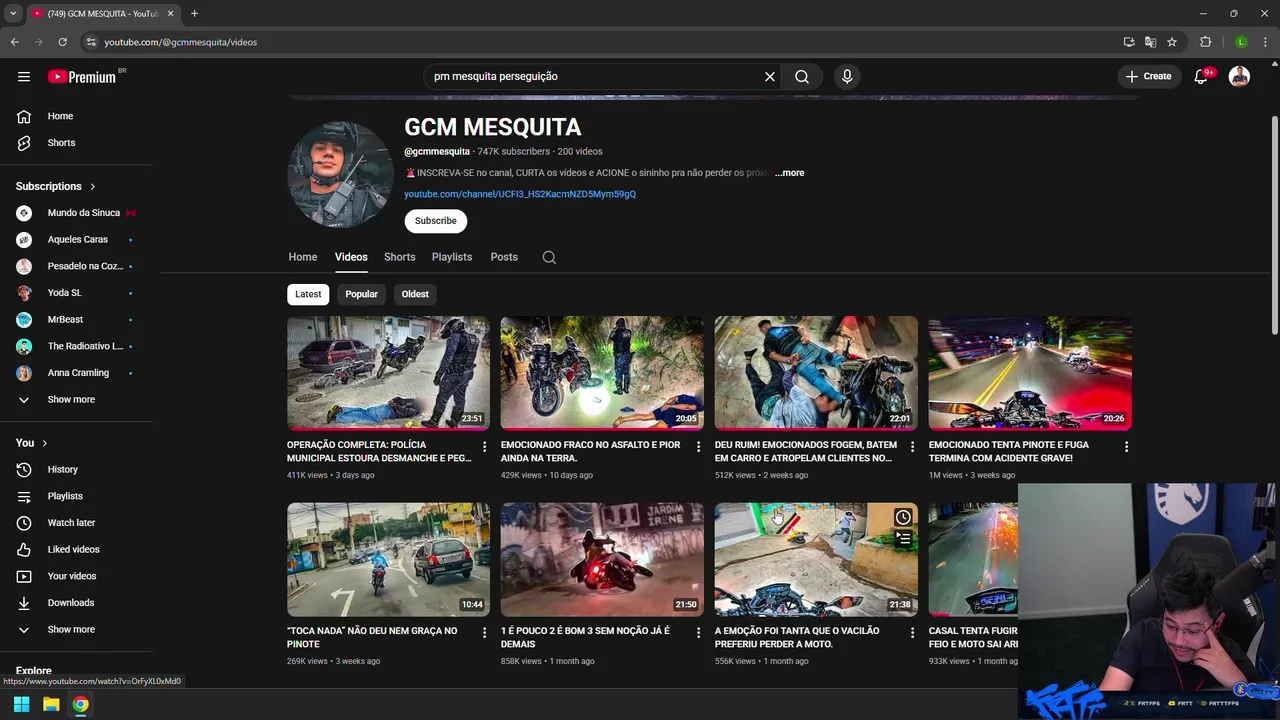Play the EMOCIONADO TENTA PINOTE video thumbnail

pos(1030,373)
